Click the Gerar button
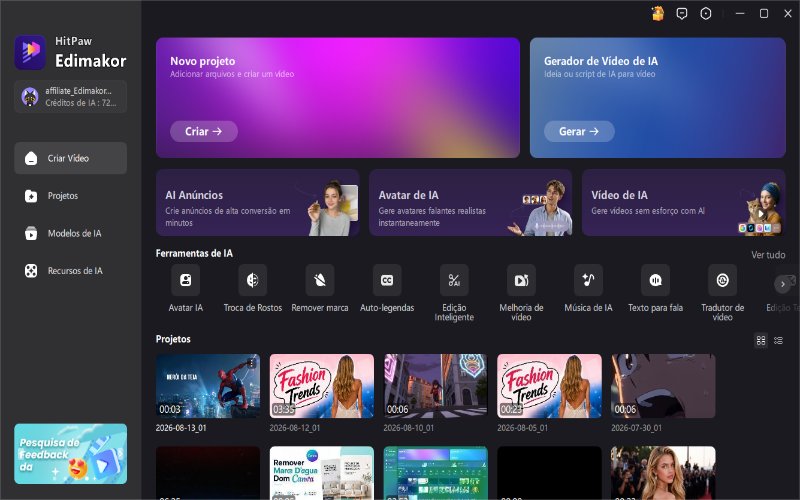800x500 pixels. tap(579, 131)
